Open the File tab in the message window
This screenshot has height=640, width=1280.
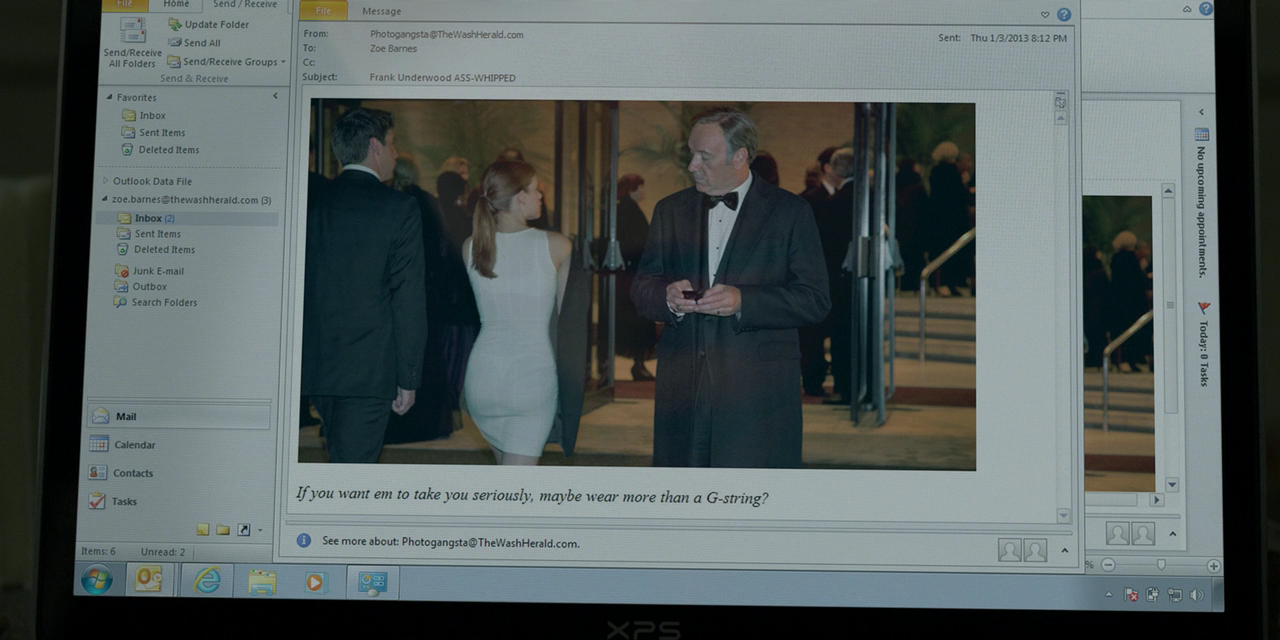(323, 11)
